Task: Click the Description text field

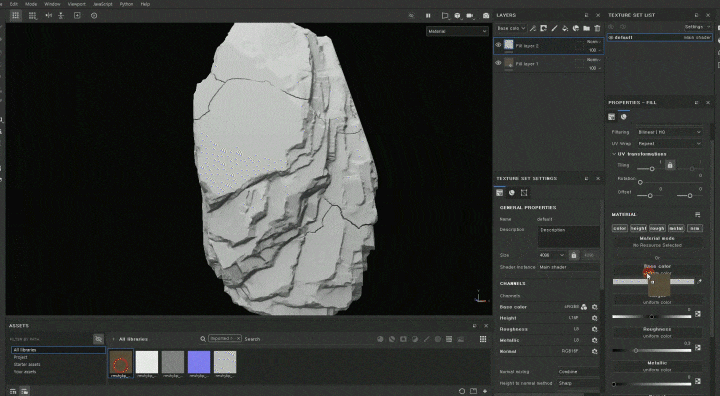Action: point(568,237)
